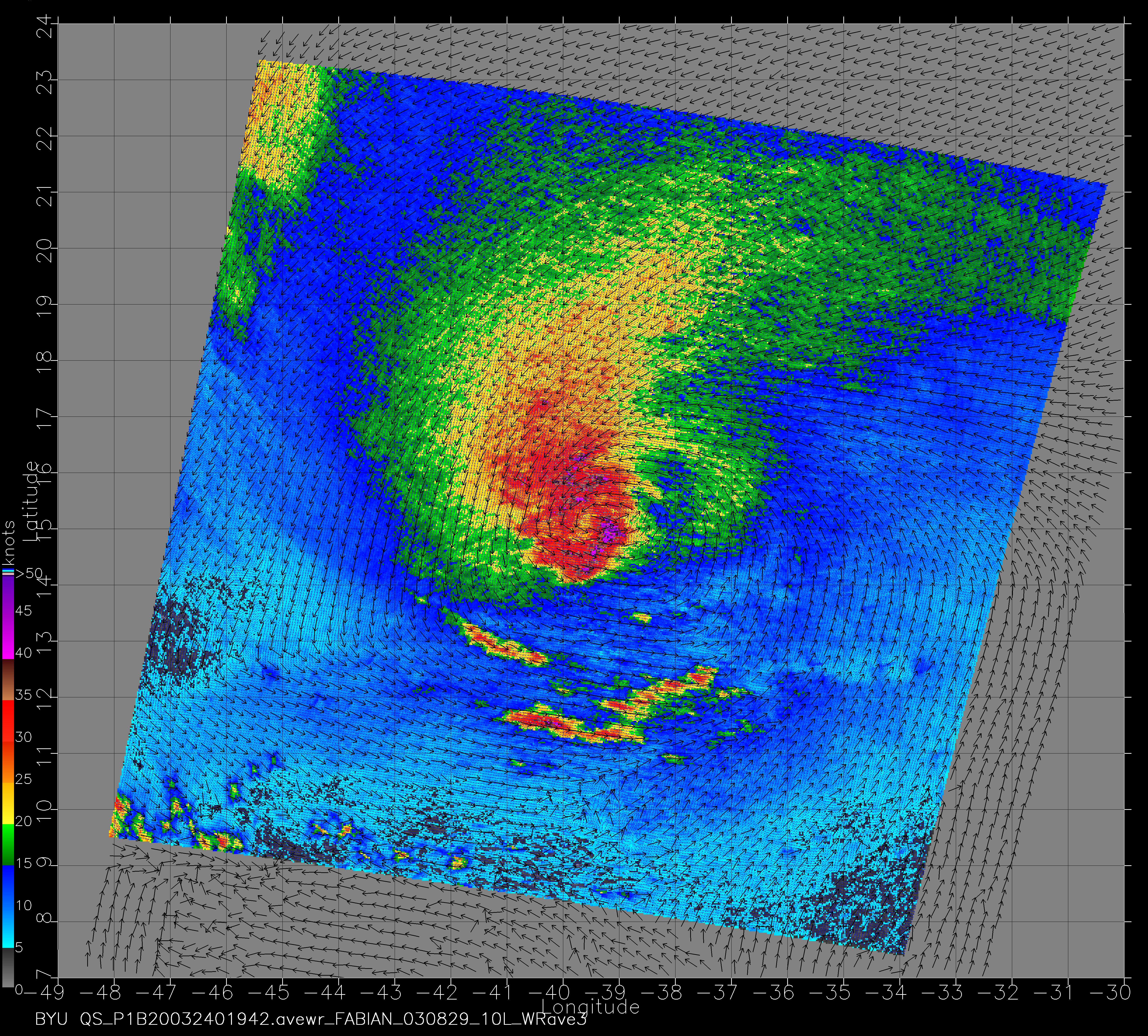The image size is (1148, 1036).
Task: Click the magenta 40–45 knots legend segment
Action: (x=7, y=638)
